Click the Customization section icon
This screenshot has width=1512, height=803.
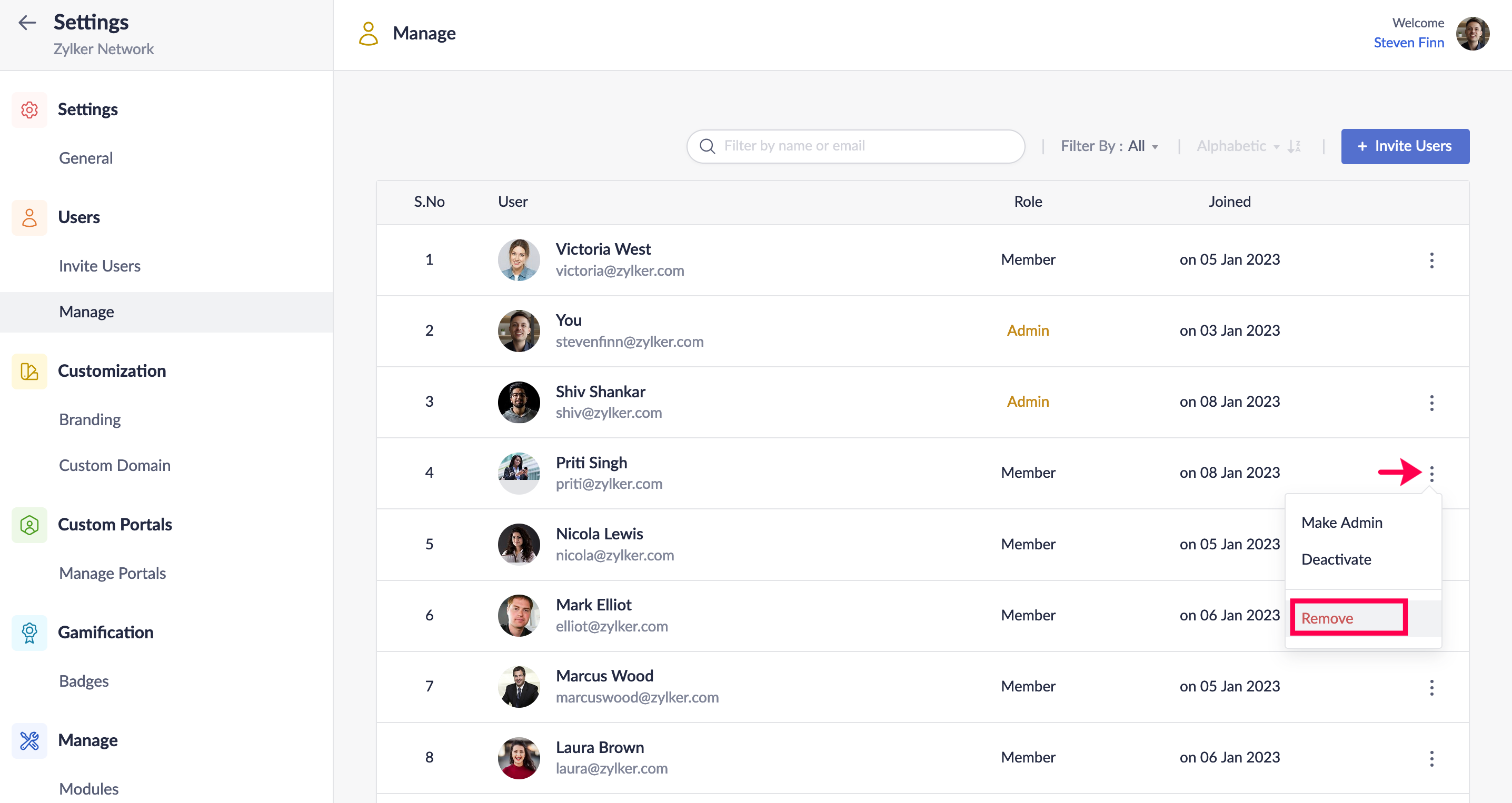29,372
